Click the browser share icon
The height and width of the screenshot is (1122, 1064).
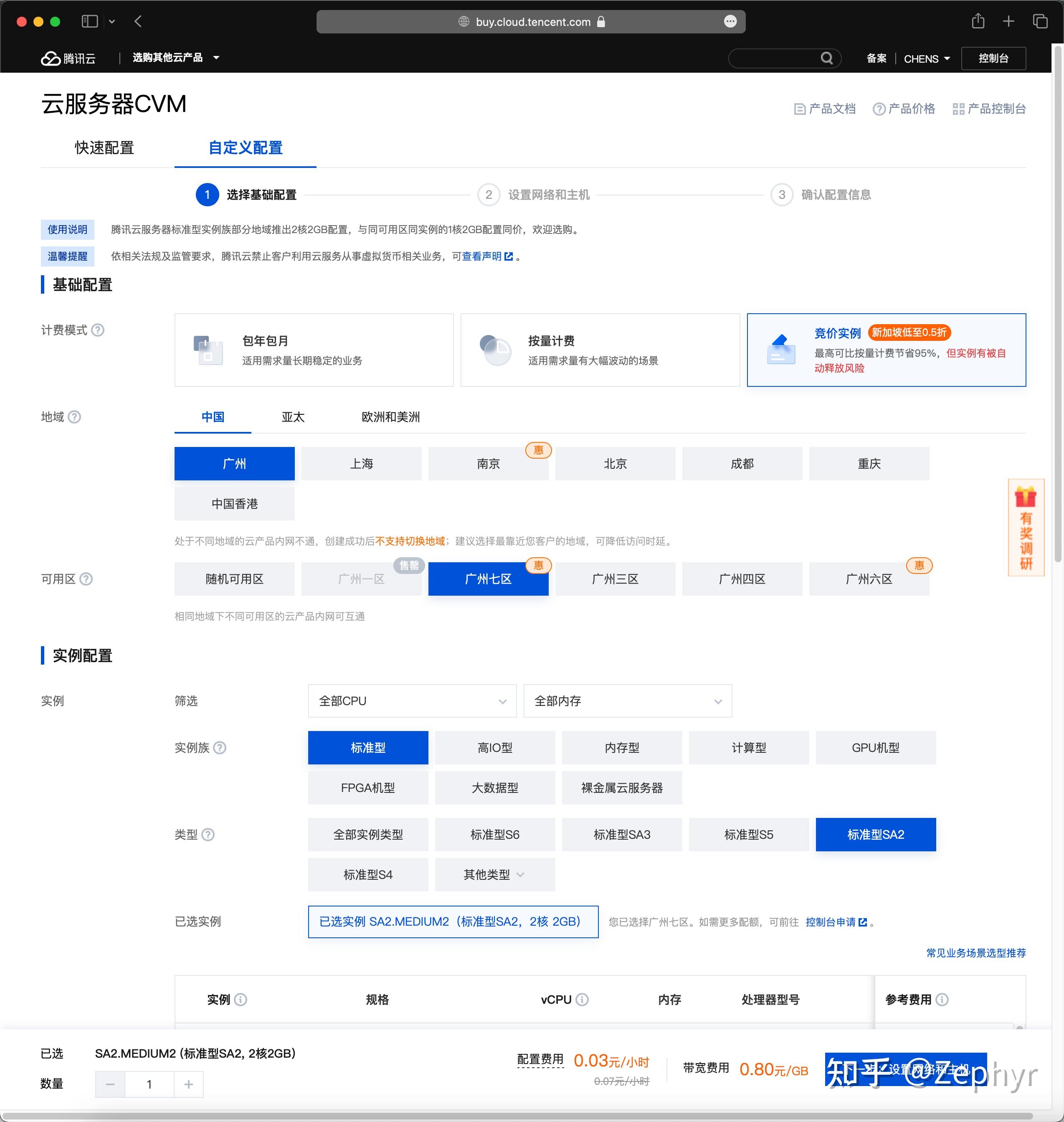[978, 21]
